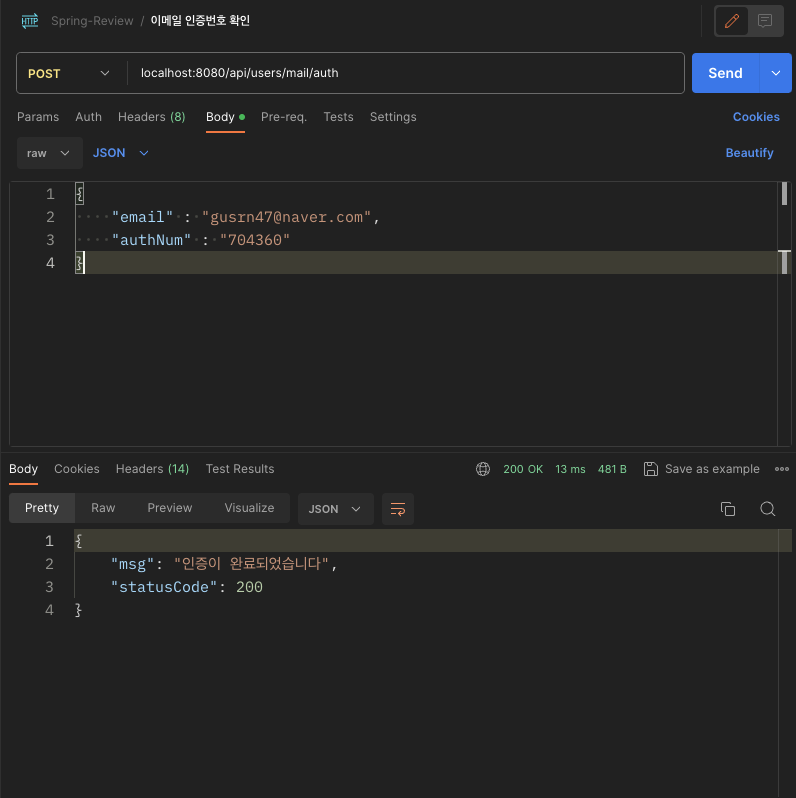This screenshot has width=796, height=798.
Task: Open the raw body type dropdown
Action: [49, 153]
